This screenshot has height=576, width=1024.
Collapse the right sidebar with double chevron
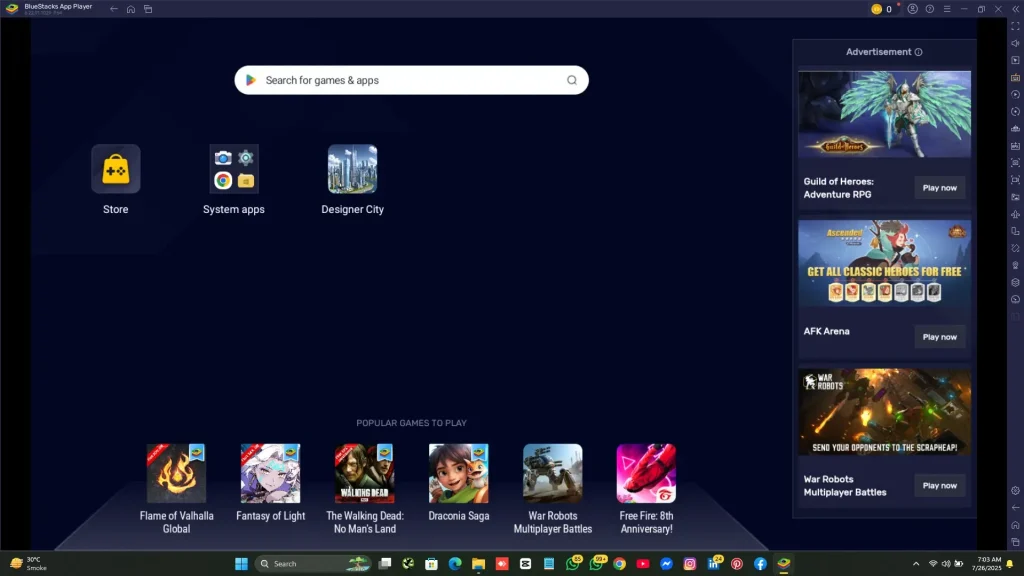click(x=1016, y=9)
